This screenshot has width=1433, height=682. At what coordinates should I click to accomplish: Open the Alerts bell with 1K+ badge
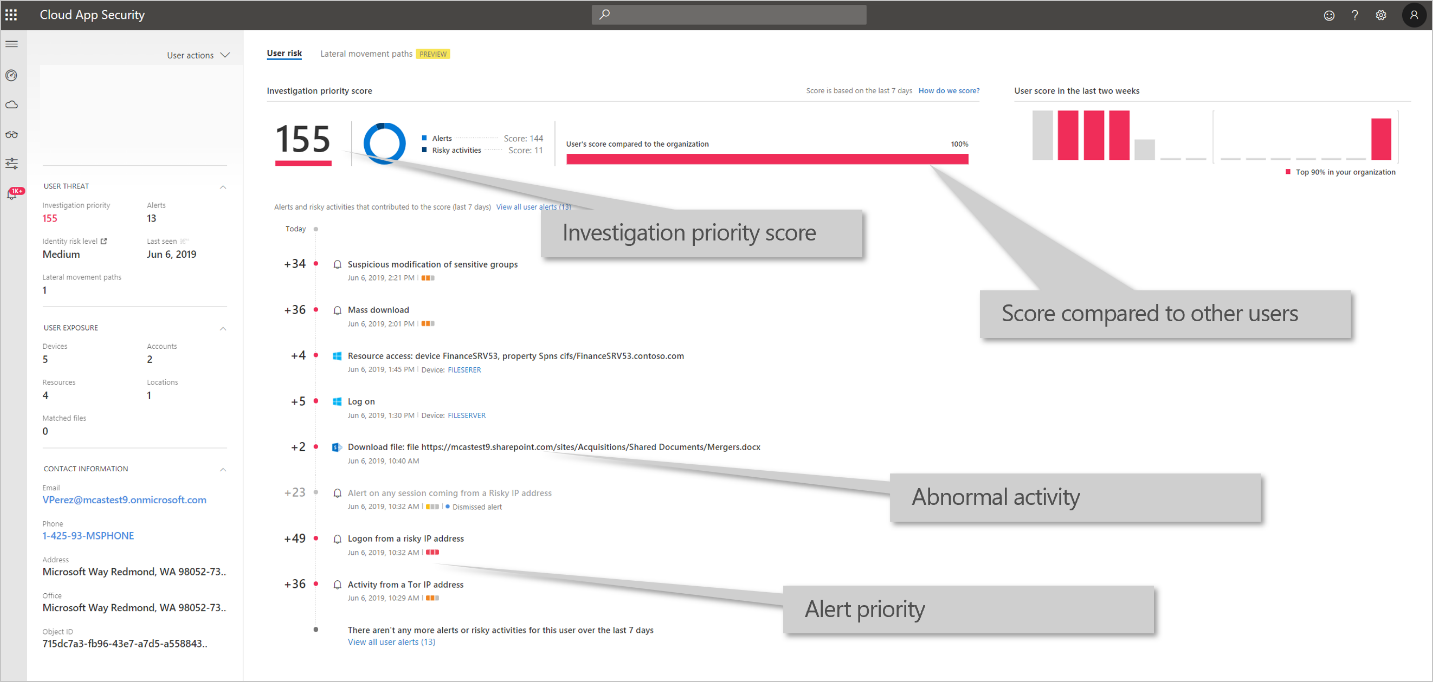pyautogui.click(x=14, y=193)
